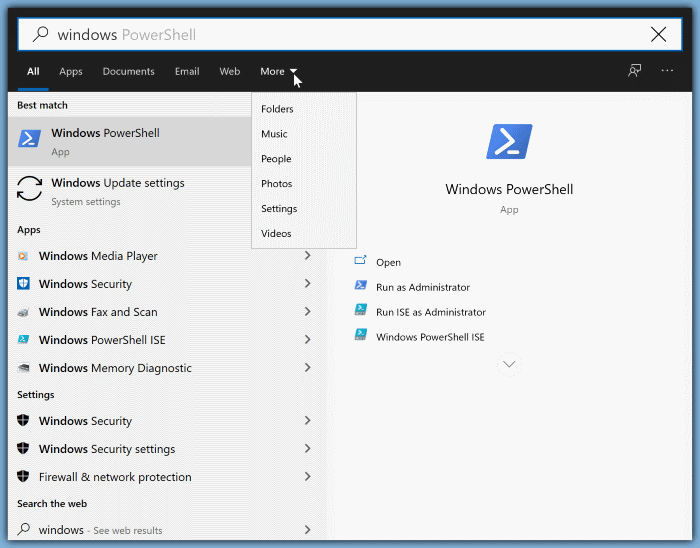Expand Windows Security settings chevron
Screen dimensions: 700x548
pyautogui.click(x=308, y=448)
